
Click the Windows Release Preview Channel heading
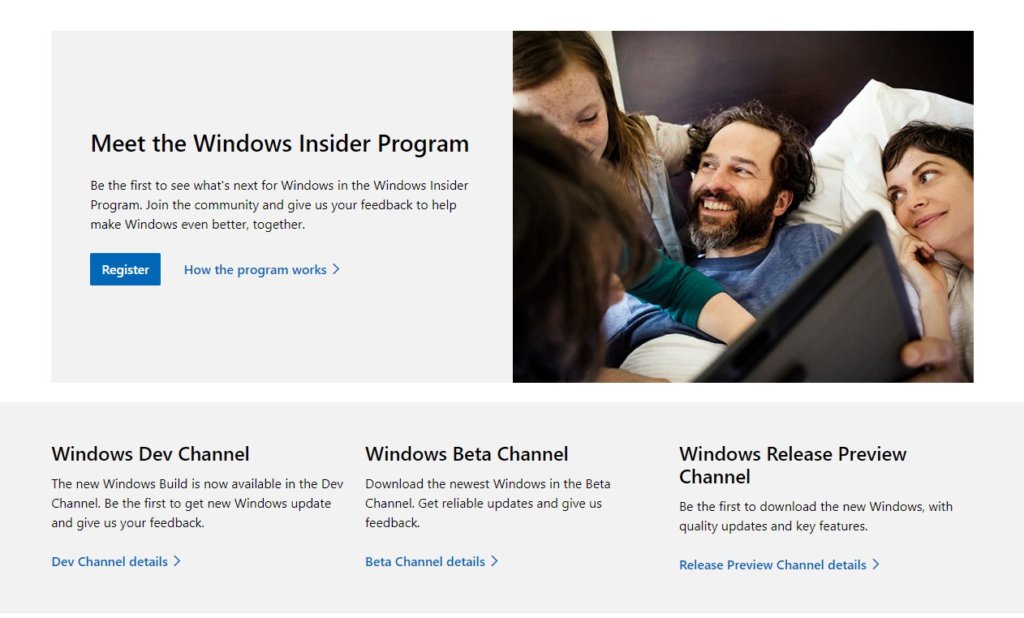[793, 465]
